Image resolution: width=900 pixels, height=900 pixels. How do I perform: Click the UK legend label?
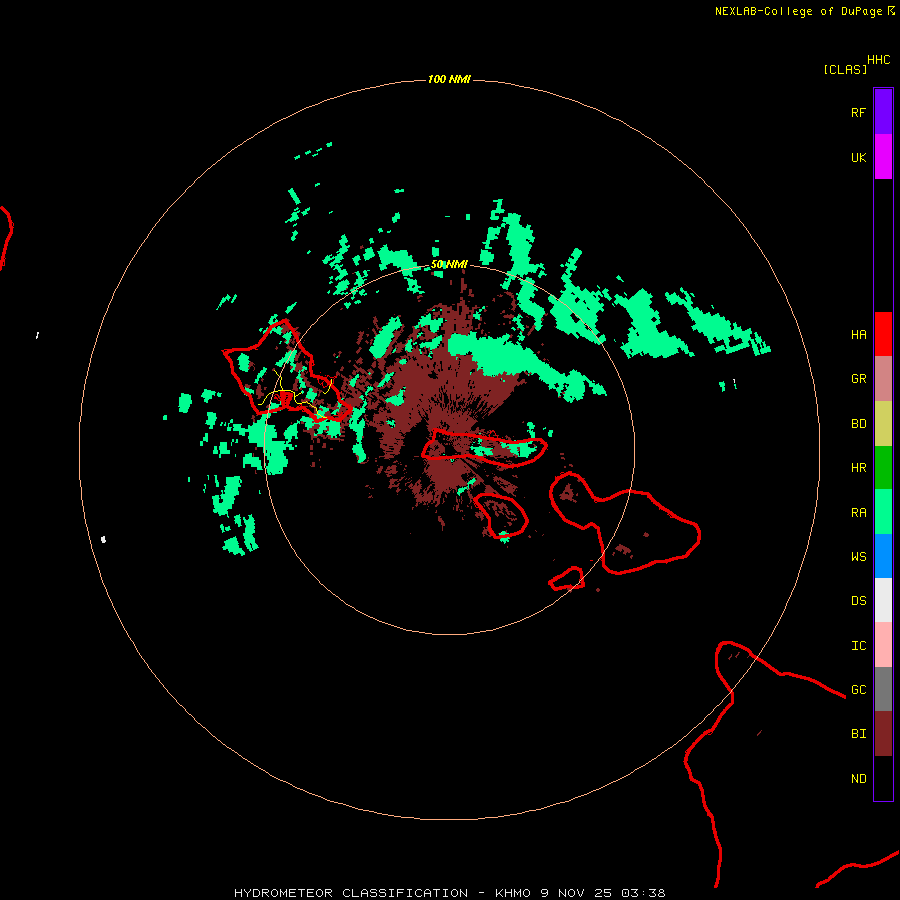[x=858, y=157]
